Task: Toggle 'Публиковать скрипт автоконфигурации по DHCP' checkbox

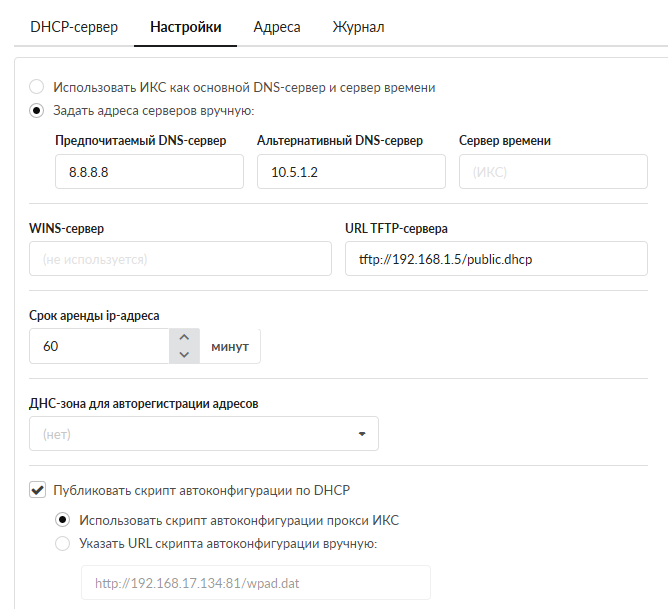Action: (38, 490)
